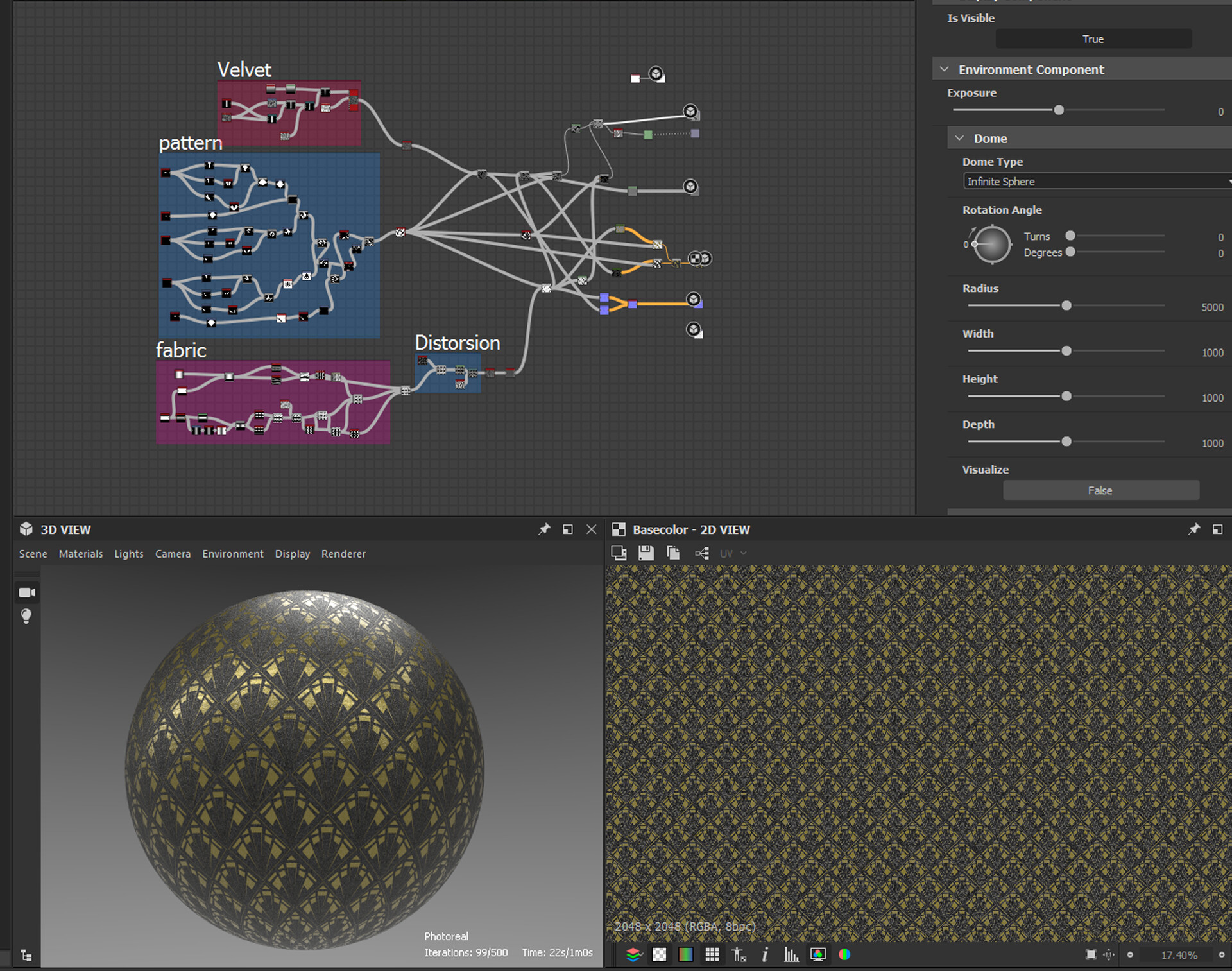Toggle Is Visible to False
The image size is (1232, 971).
tap(1093, 39)
